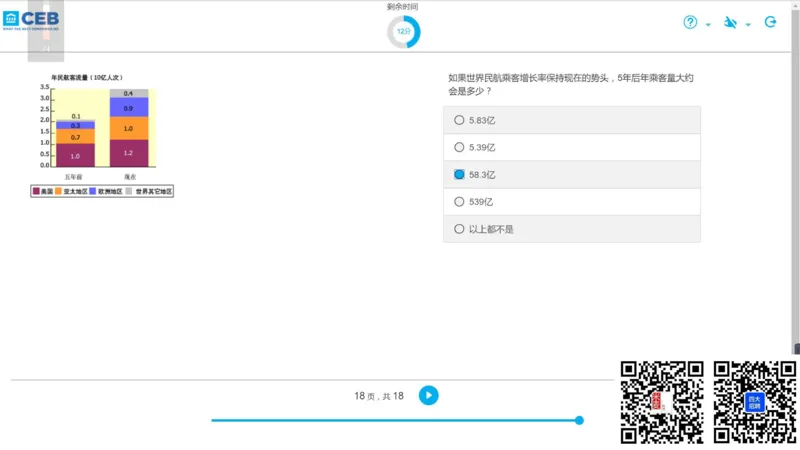Click the 亚太地区 orange legend swatch
Screen dimensions: 800x450
point(58,191)
